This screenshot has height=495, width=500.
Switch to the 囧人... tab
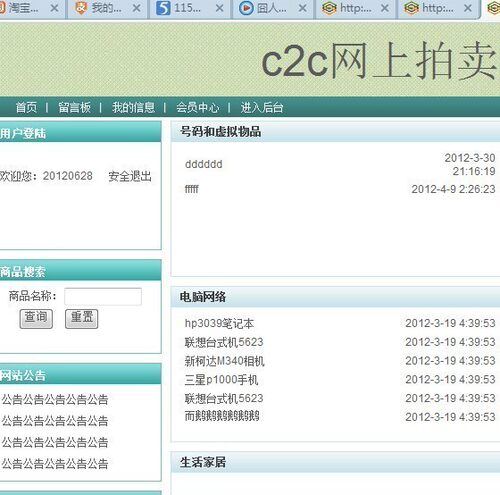[x=271, y=8]
